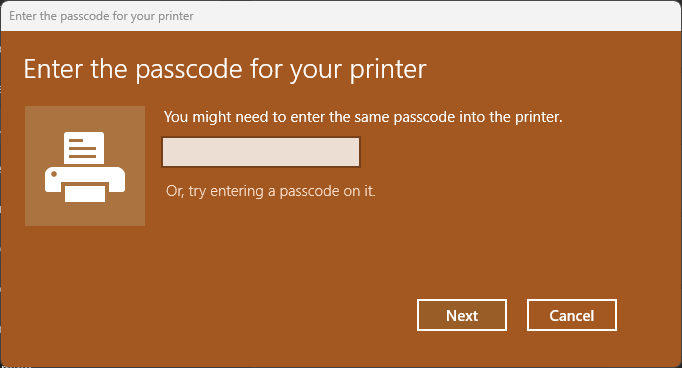The width and height of the screenshot is (682, 368).
Task: Click the paper sheet atop the printer icon
Action: (x=84, y=148)
